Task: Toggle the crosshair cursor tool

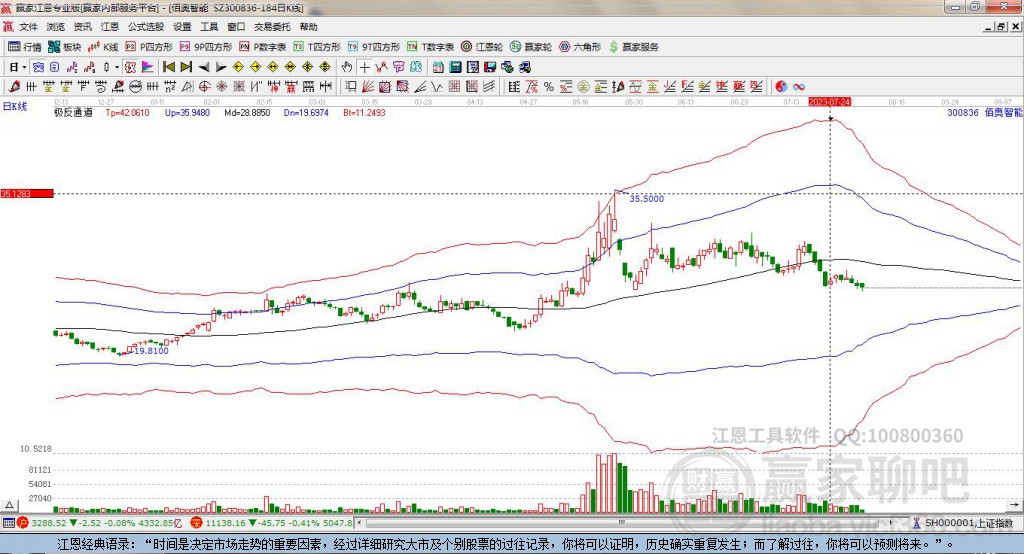Action: [x=364, y=67]
